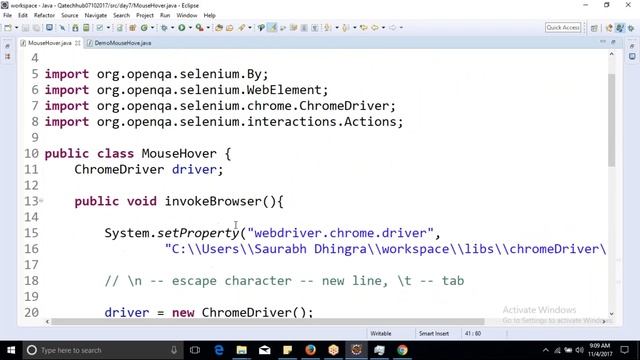Click the New Java Package icon
The image size is (640, 360).
tap(133, 28)
